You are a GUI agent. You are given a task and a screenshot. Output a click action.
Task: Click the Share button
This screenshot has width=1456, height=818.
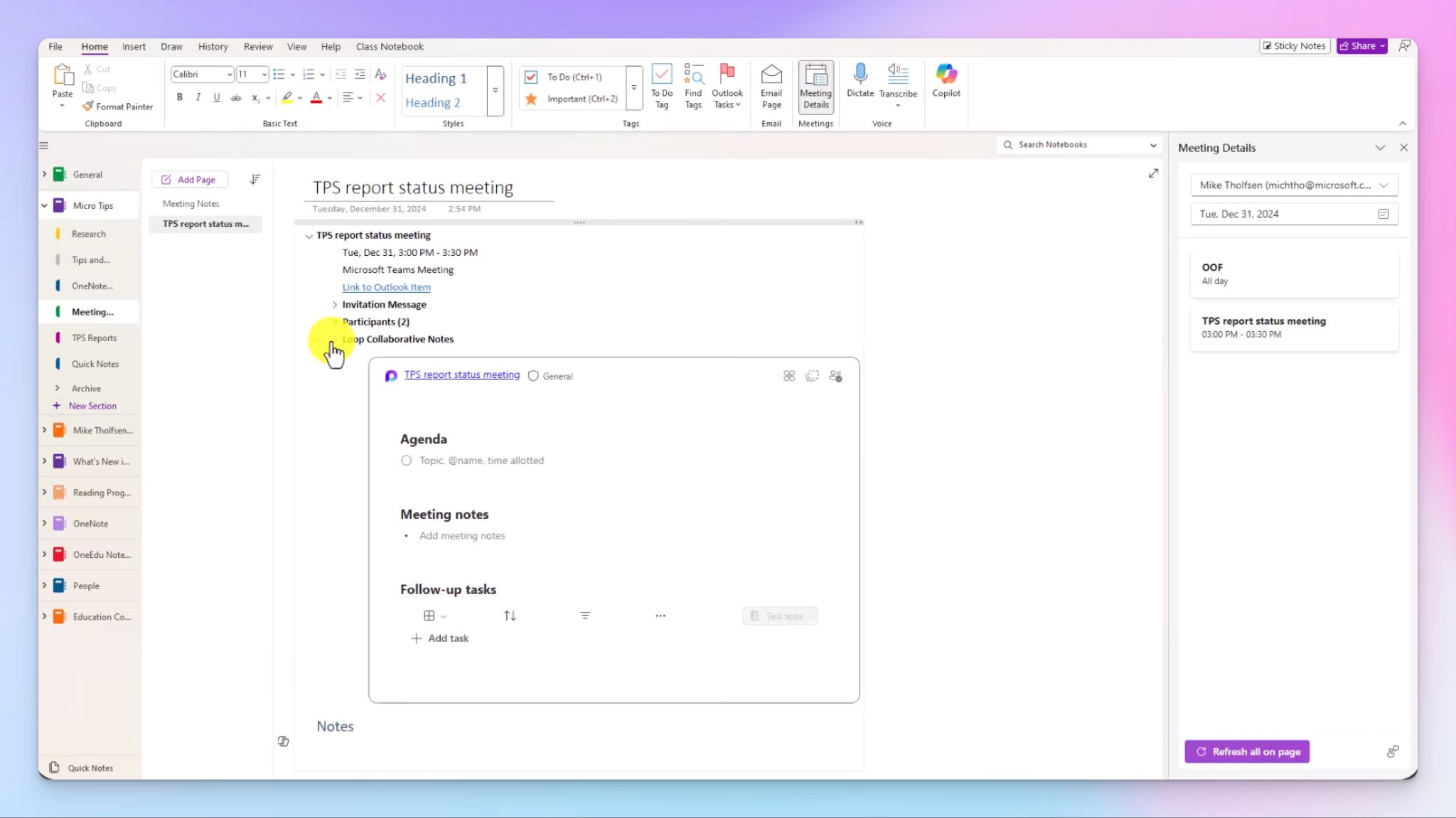(x=1361, y=46)
